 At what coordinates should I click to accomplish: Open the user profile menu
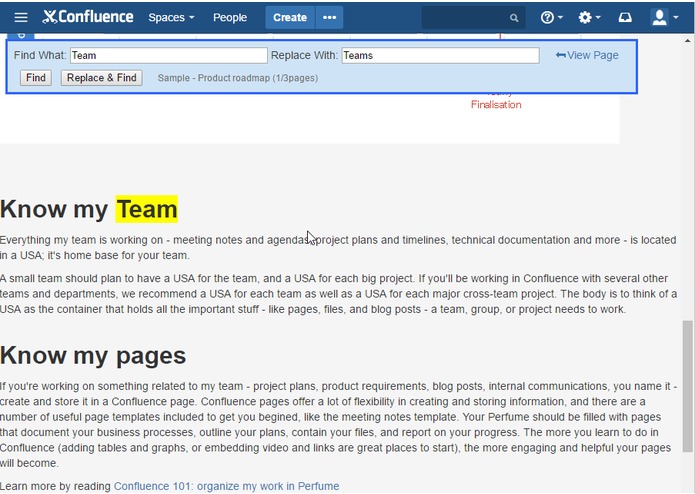pos(664,17)
